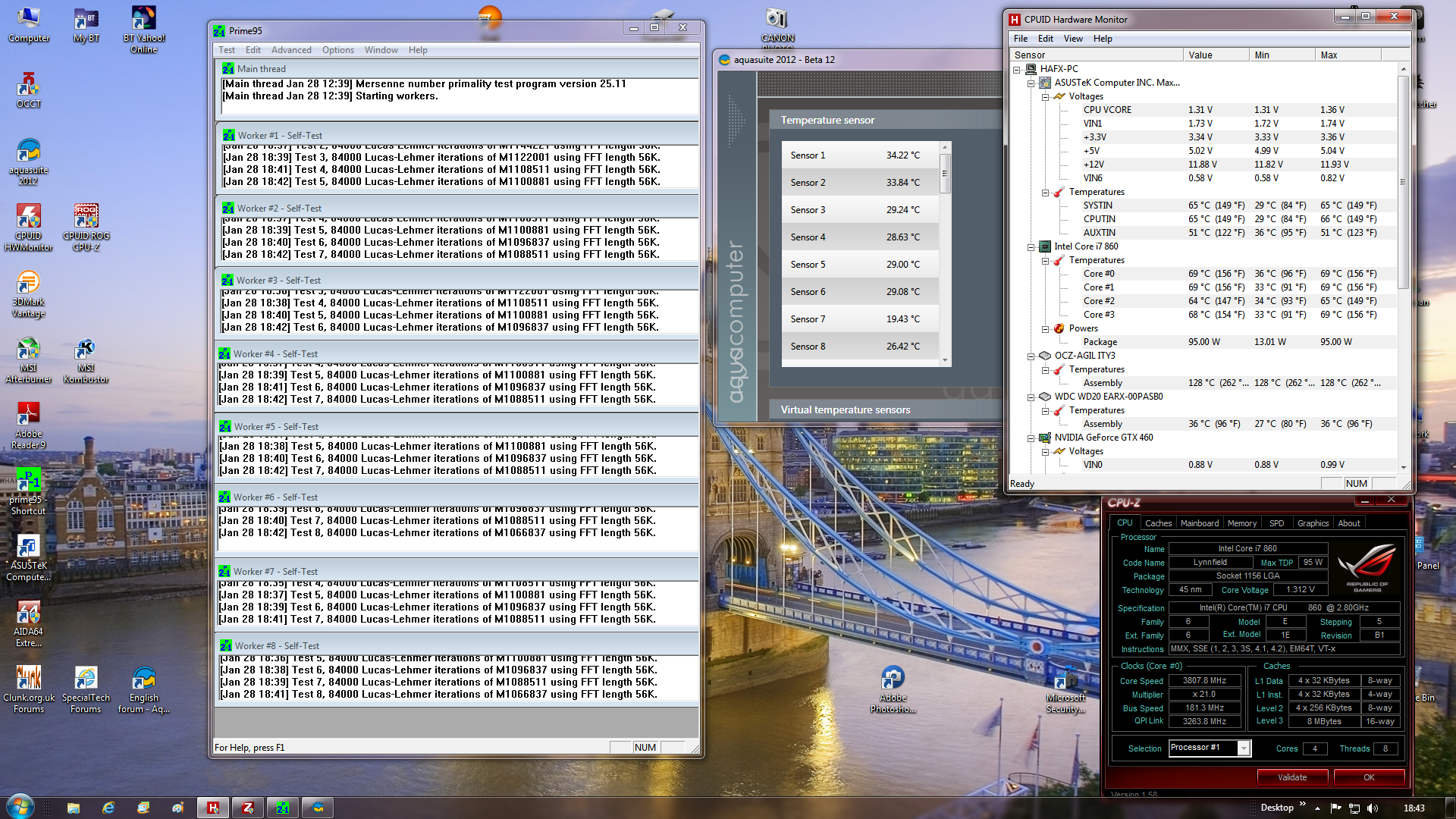Open BT Yahoo! Online desktop shortcut

[143, 30]
